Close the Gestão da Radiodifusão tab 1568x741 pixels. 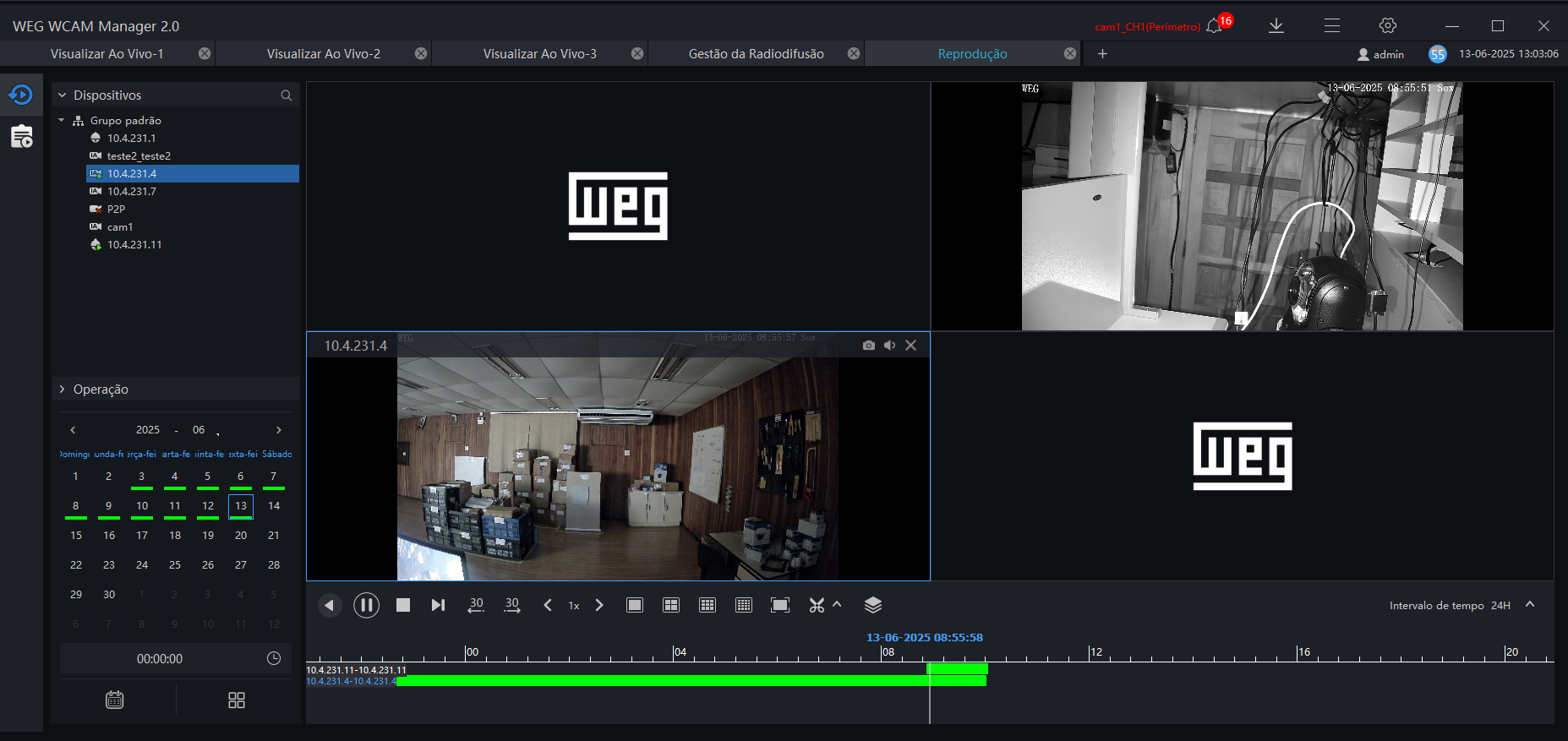tap(854, 53)
